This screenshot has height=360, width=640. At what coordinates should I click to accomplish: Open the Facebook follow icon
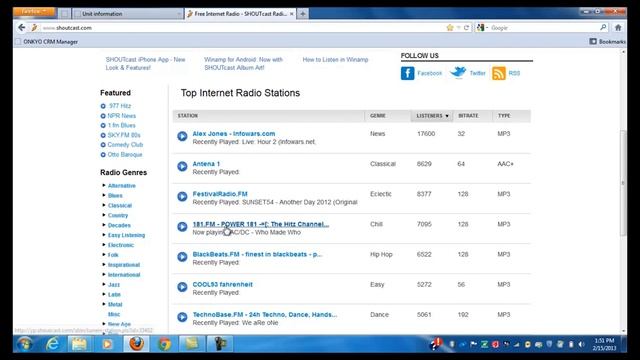point(407,73)
